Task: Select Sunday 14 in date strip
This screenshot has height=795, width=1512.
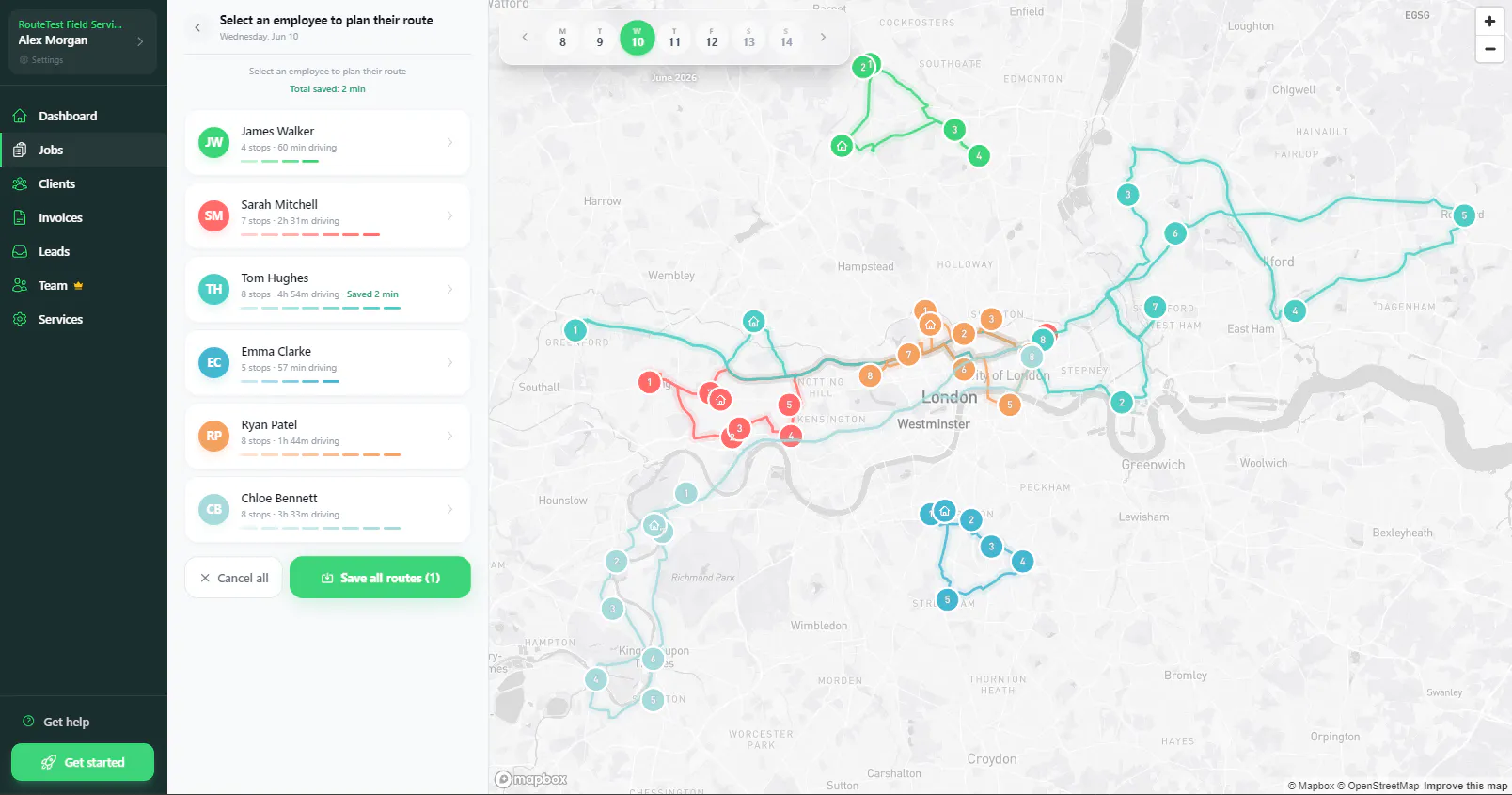Action: click(786, 38)
